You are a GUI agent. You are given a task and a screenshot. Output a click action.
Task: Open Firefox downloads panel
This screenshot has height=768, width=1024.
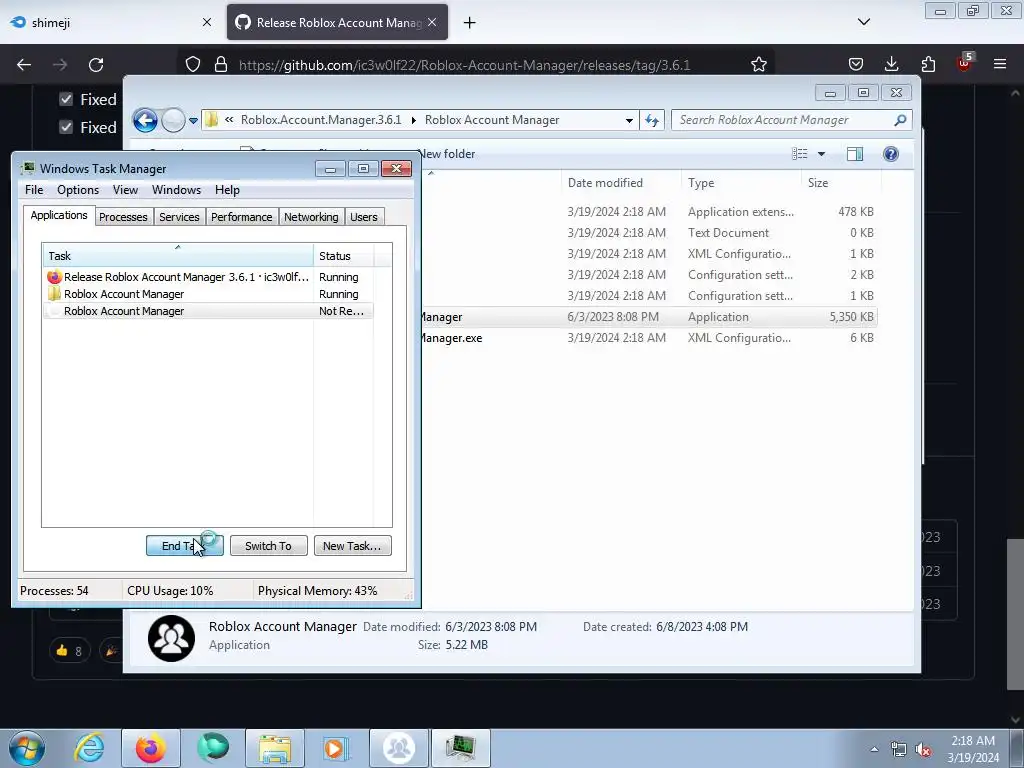891,64
